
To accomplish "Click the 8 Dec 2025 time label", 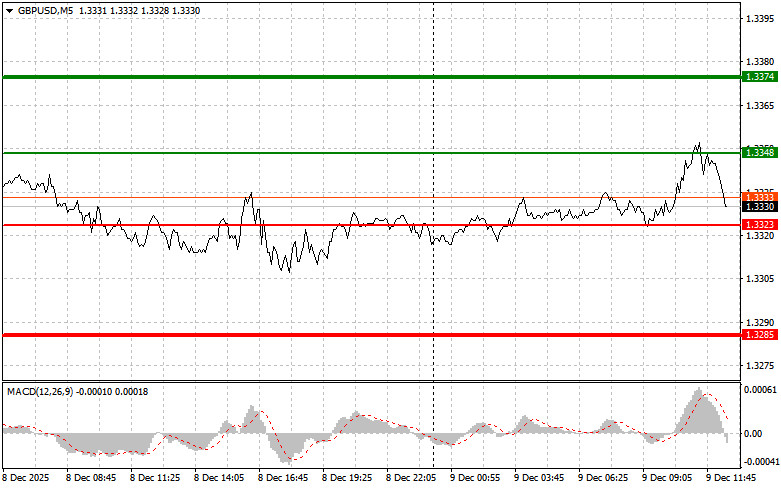I will 26,478.
